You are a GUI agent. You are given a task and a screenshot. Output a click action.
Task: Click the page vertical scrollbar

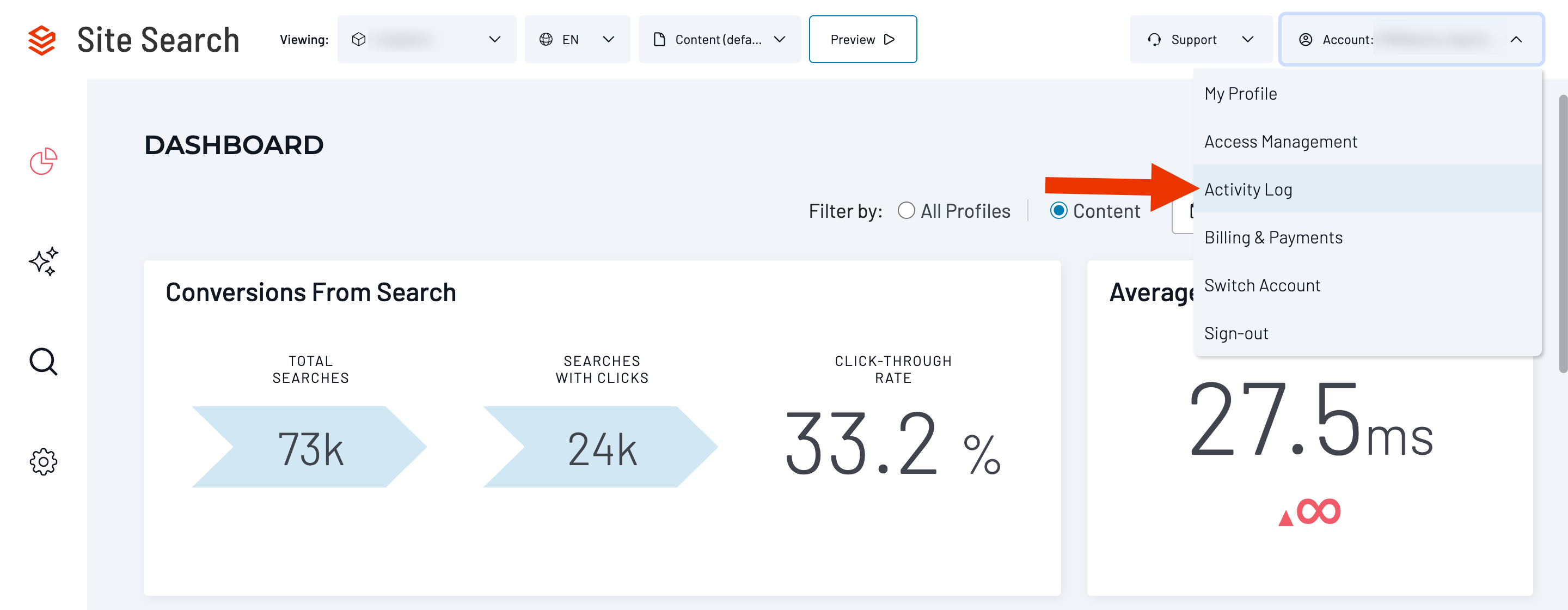1563,234
